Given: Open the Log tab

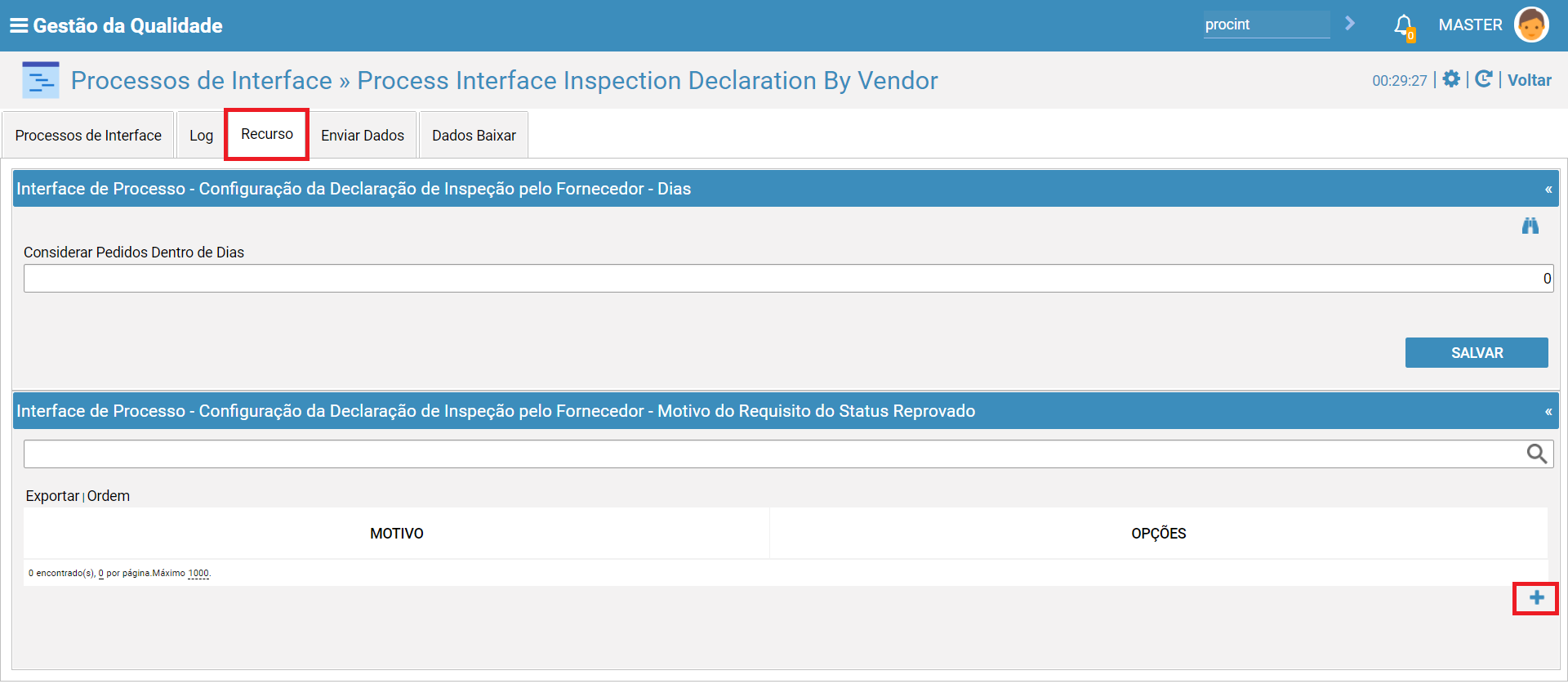Looking at the screenshot, I should click(x=201, y=136).
